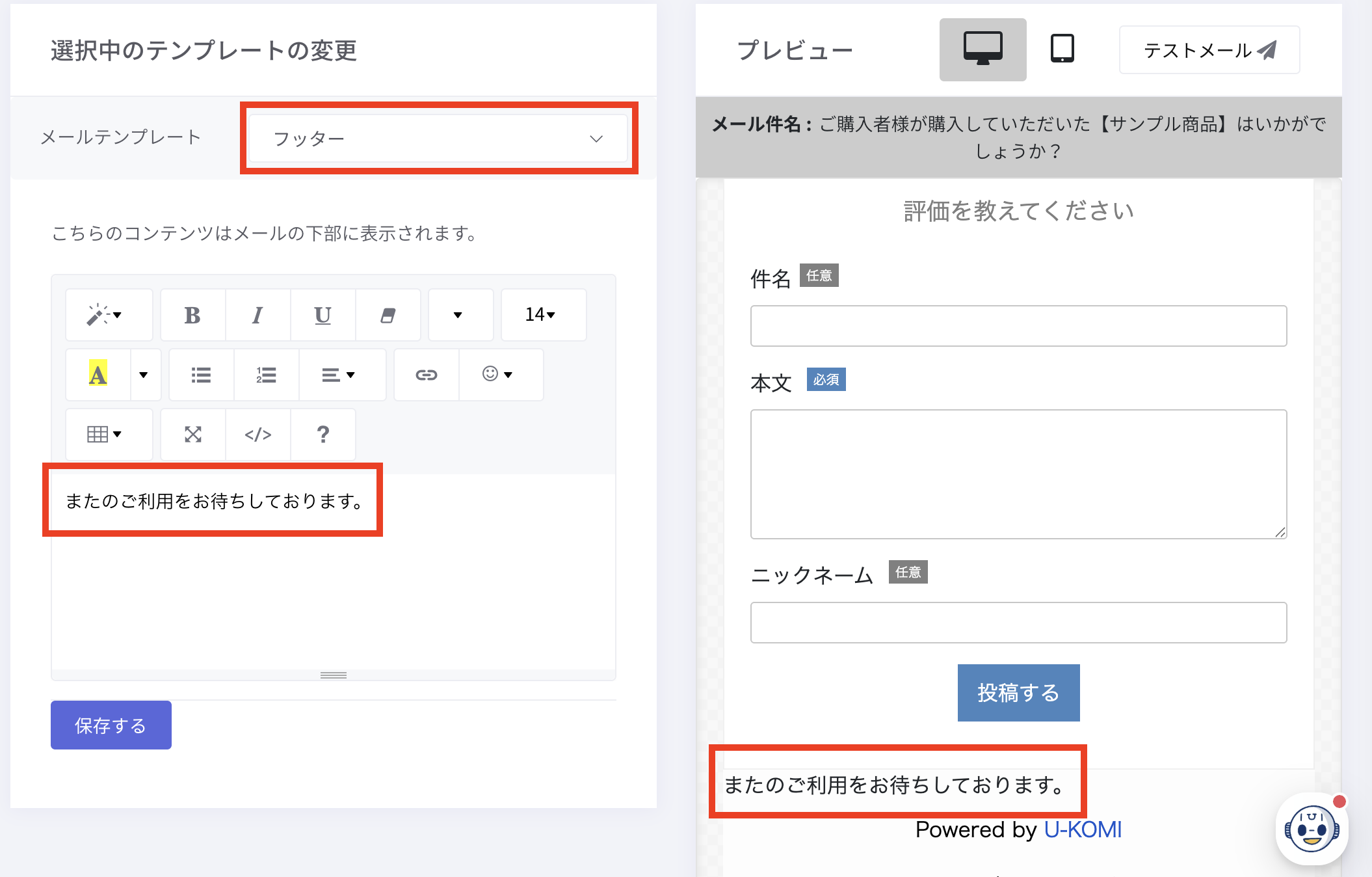
Task: Send a test mail with テストメール
Action: click(1209, 50)
